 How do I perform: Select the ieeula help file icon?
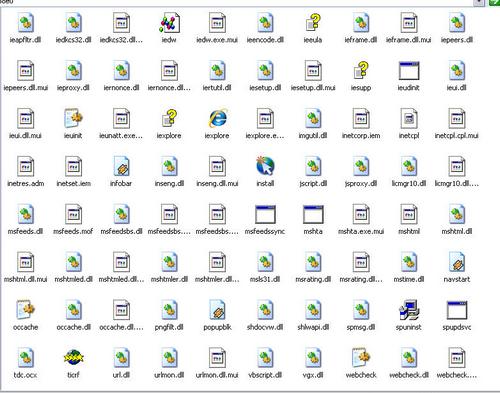pyautogui.click(x=313, y=23)
